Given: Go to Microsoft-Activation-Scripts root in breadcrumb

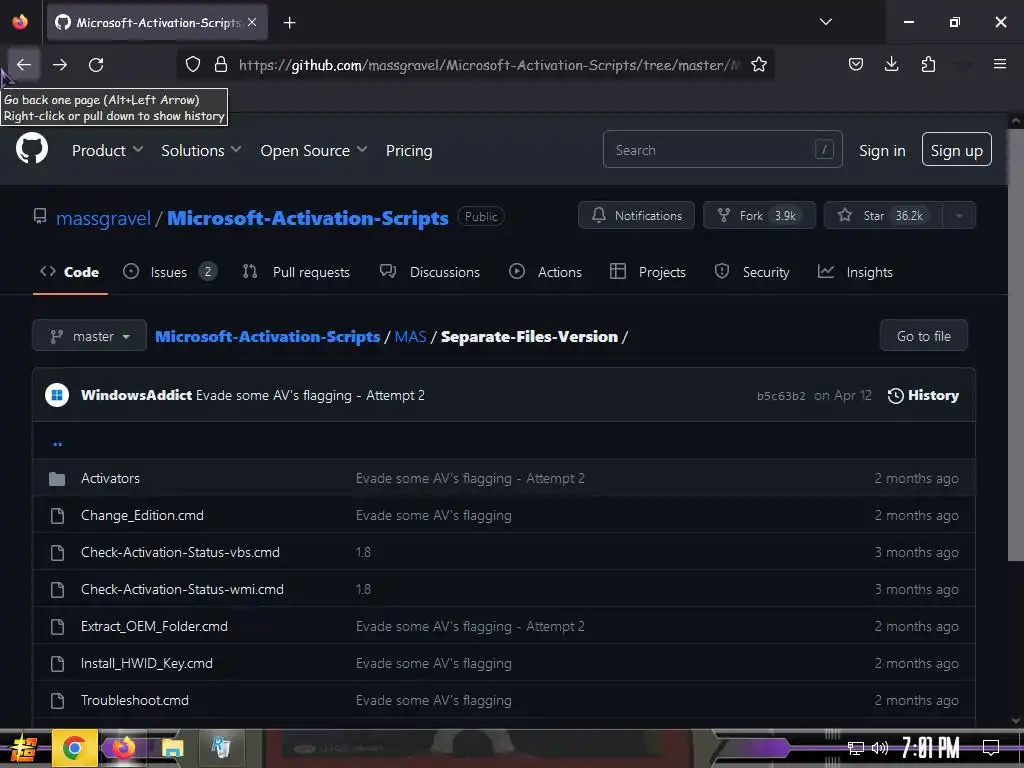Looking at the screenshot, I should pos(267,336).
